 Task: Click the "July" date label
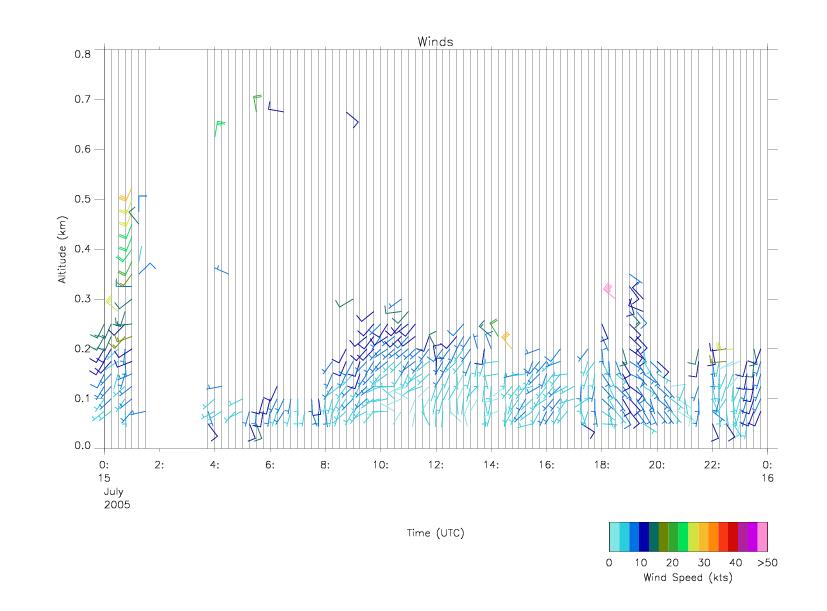tap(113, 492)
